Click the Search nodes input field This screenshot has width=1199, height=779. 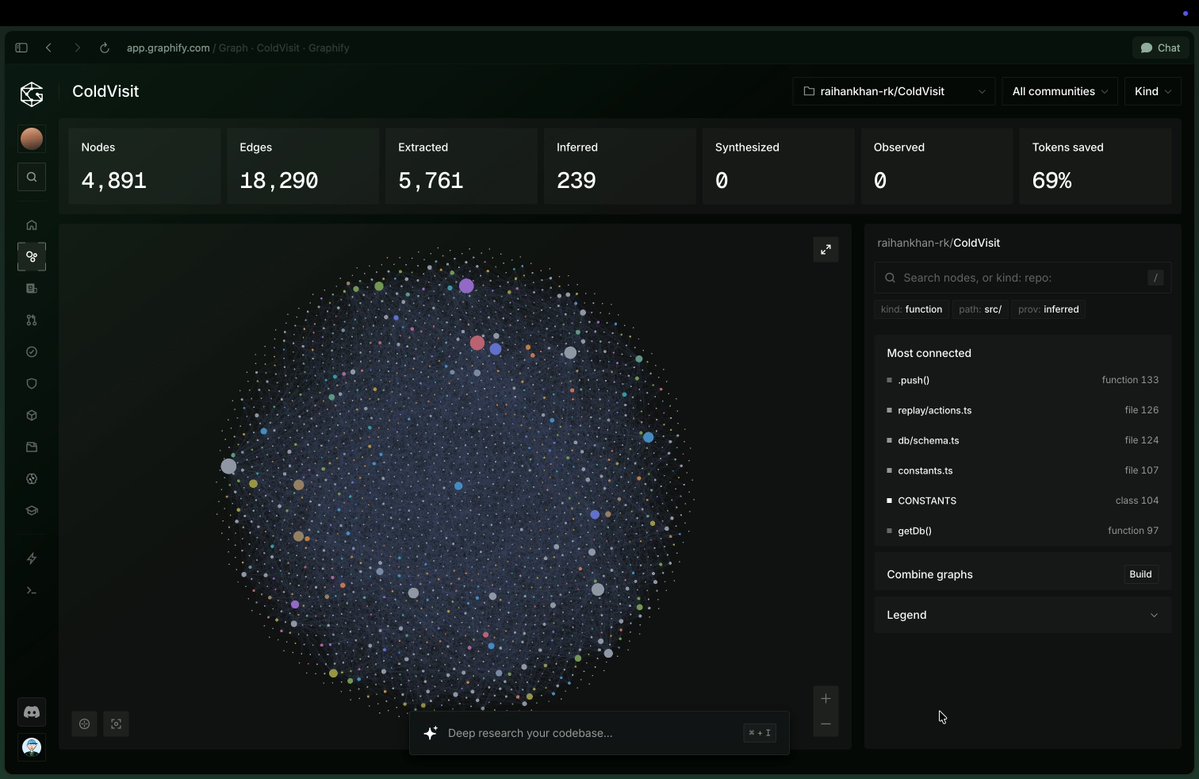point(1022,278)
